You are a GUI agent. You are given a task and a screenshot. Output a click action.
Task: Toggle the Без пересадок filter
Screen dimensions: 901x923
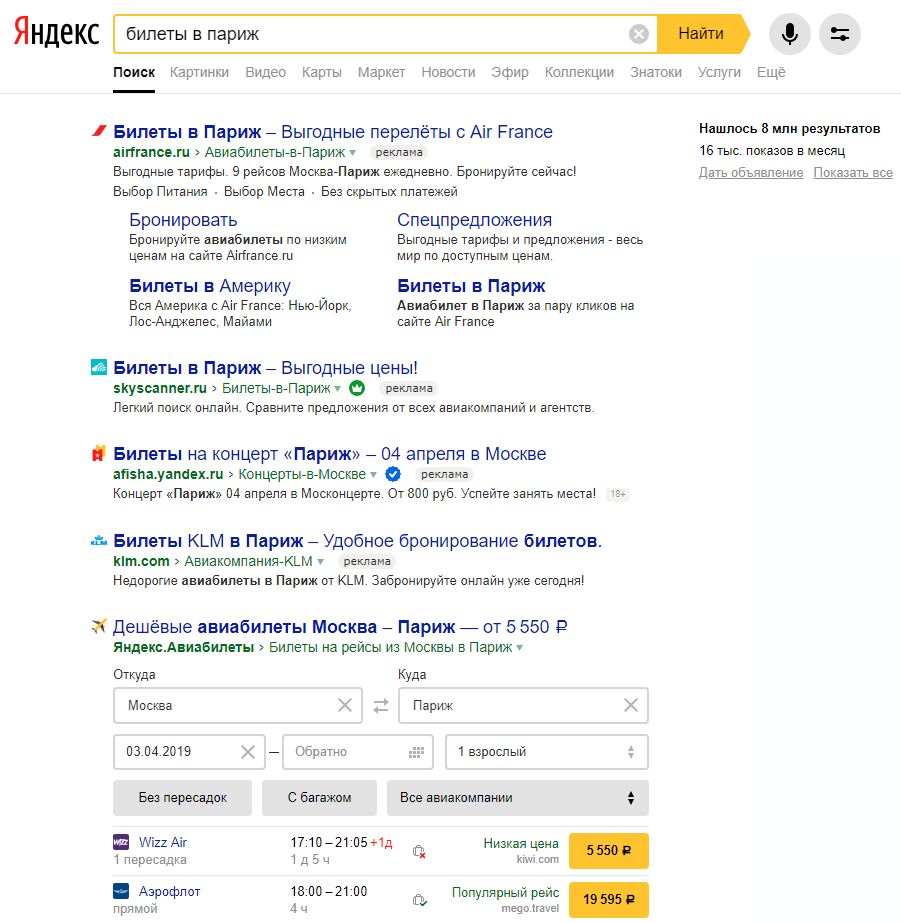182,798
